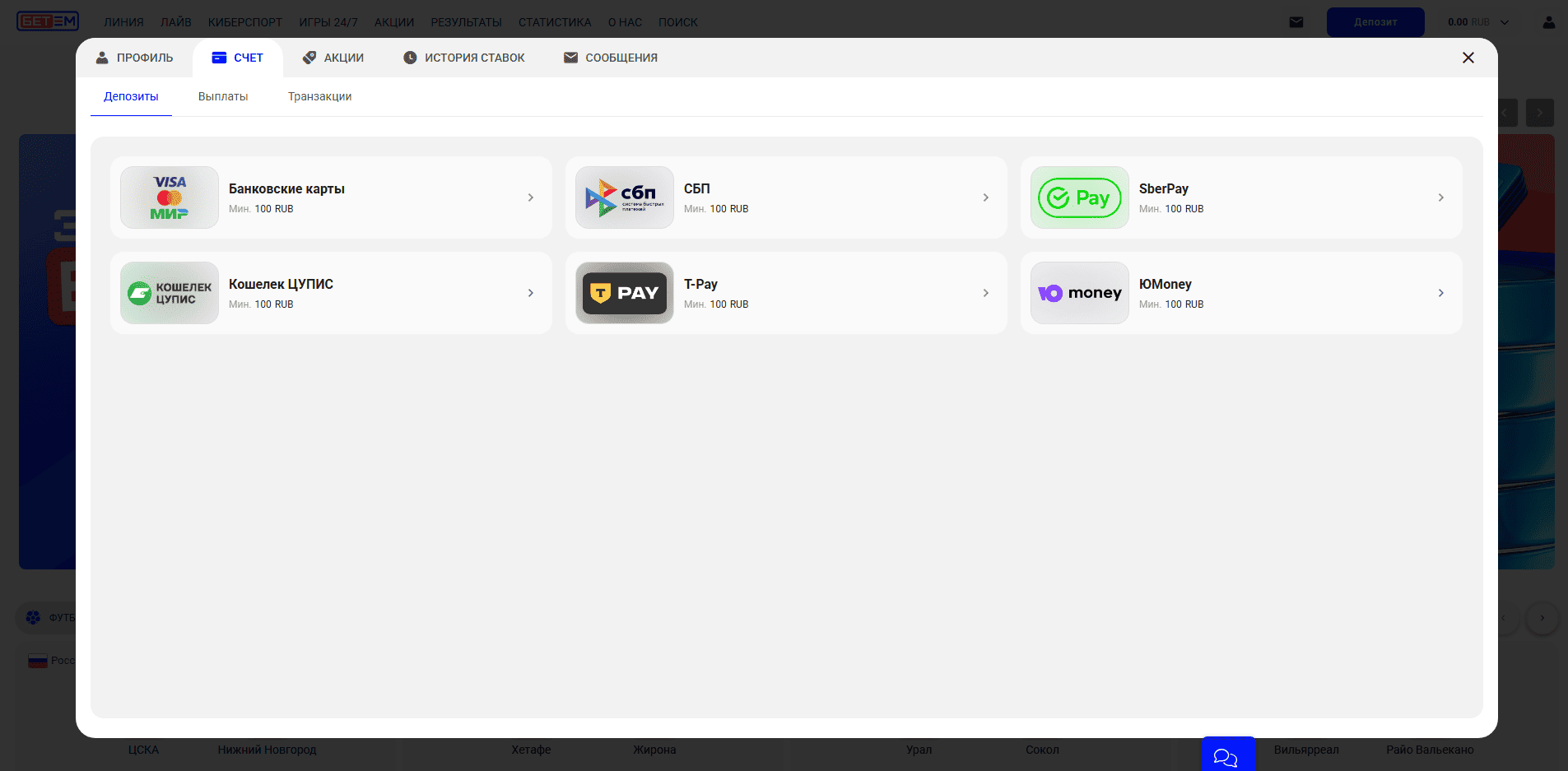Click the Koshelek TsUPIS wallet logo

click(x=170, y=293)
